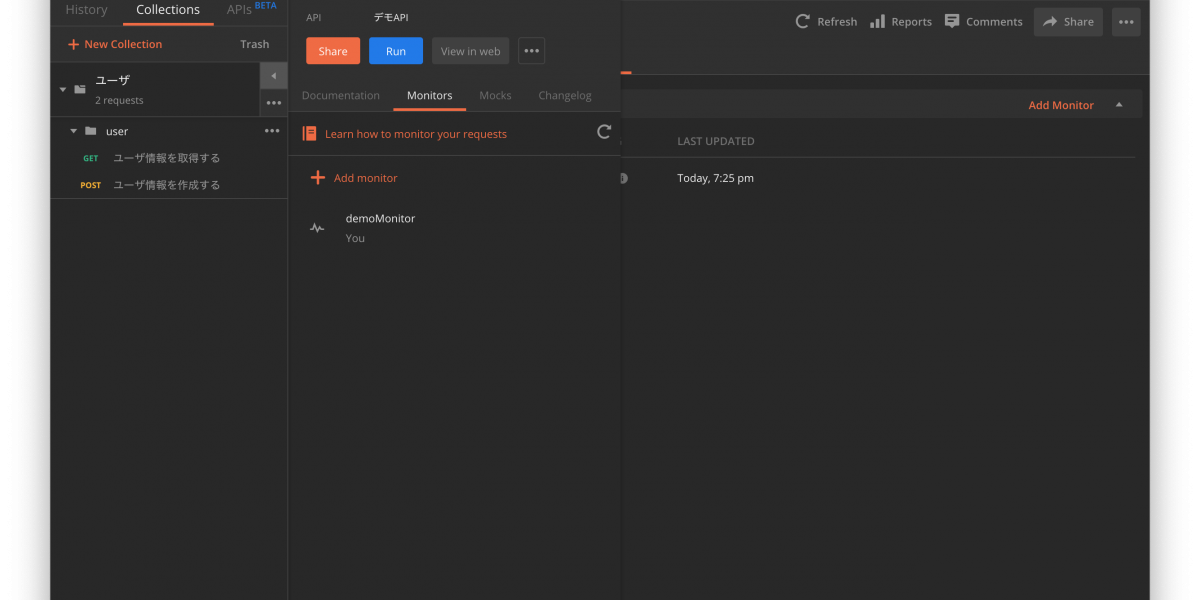
Task: Click the blue Run button
Action: (396, 51)
